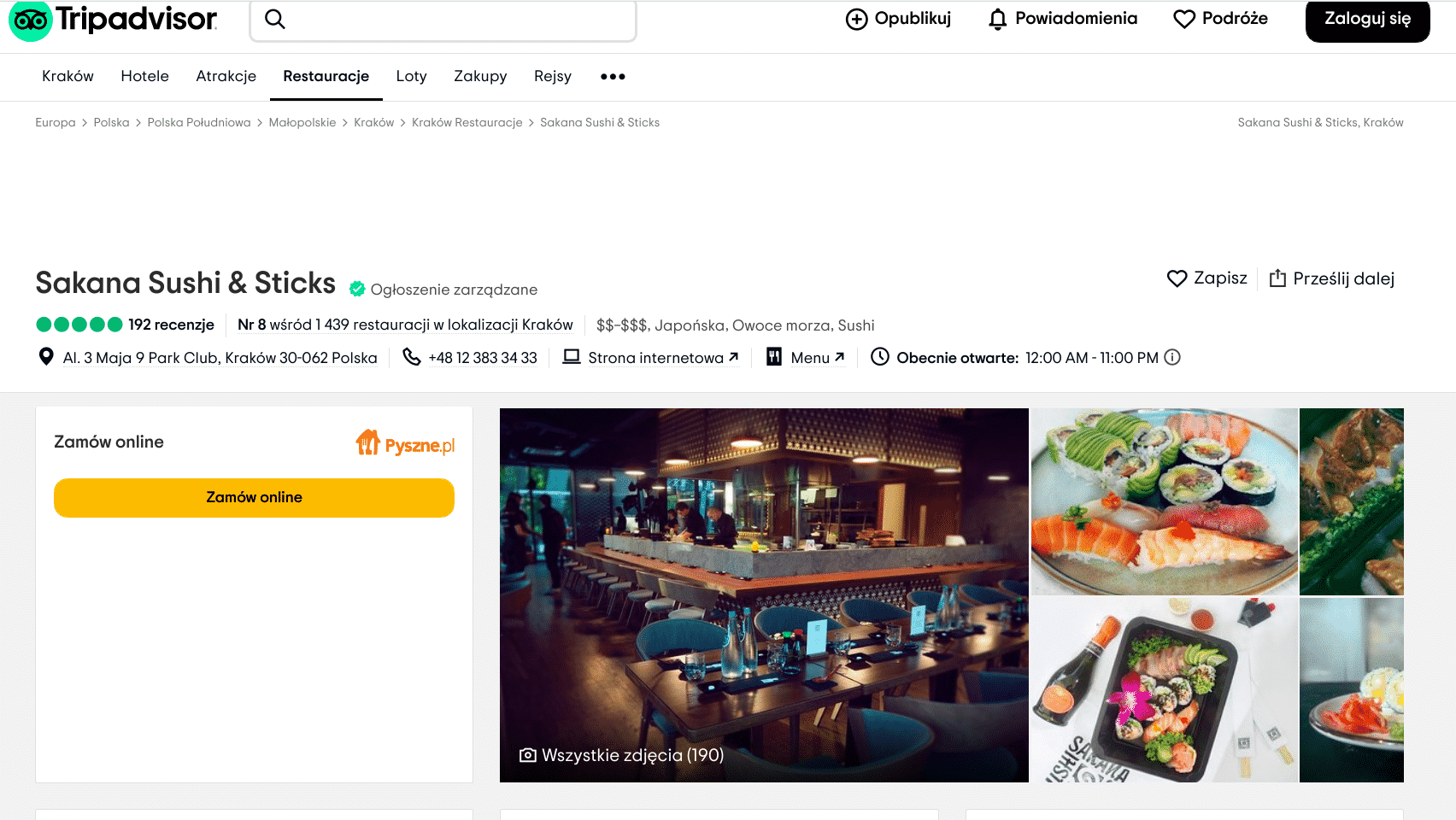This screenshot has width=1456, height=820.
Task: Open the takeaway sushi box photo
Action: pos(1164,690)
